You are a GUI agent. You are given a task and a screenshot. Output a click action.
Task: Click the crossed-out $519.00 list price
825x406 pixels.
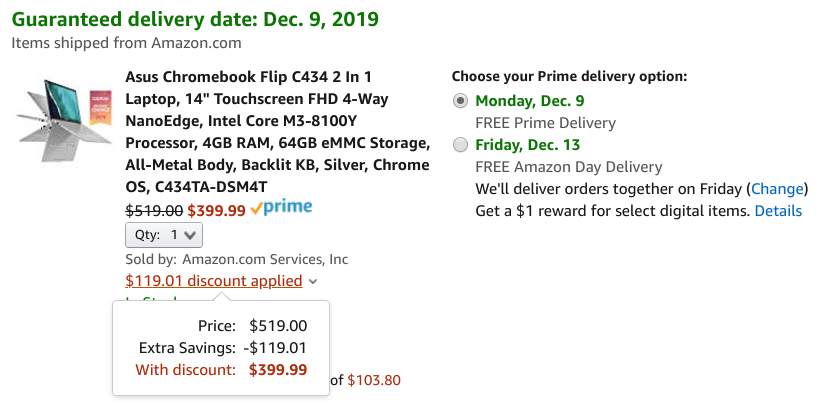coord(154,211)
